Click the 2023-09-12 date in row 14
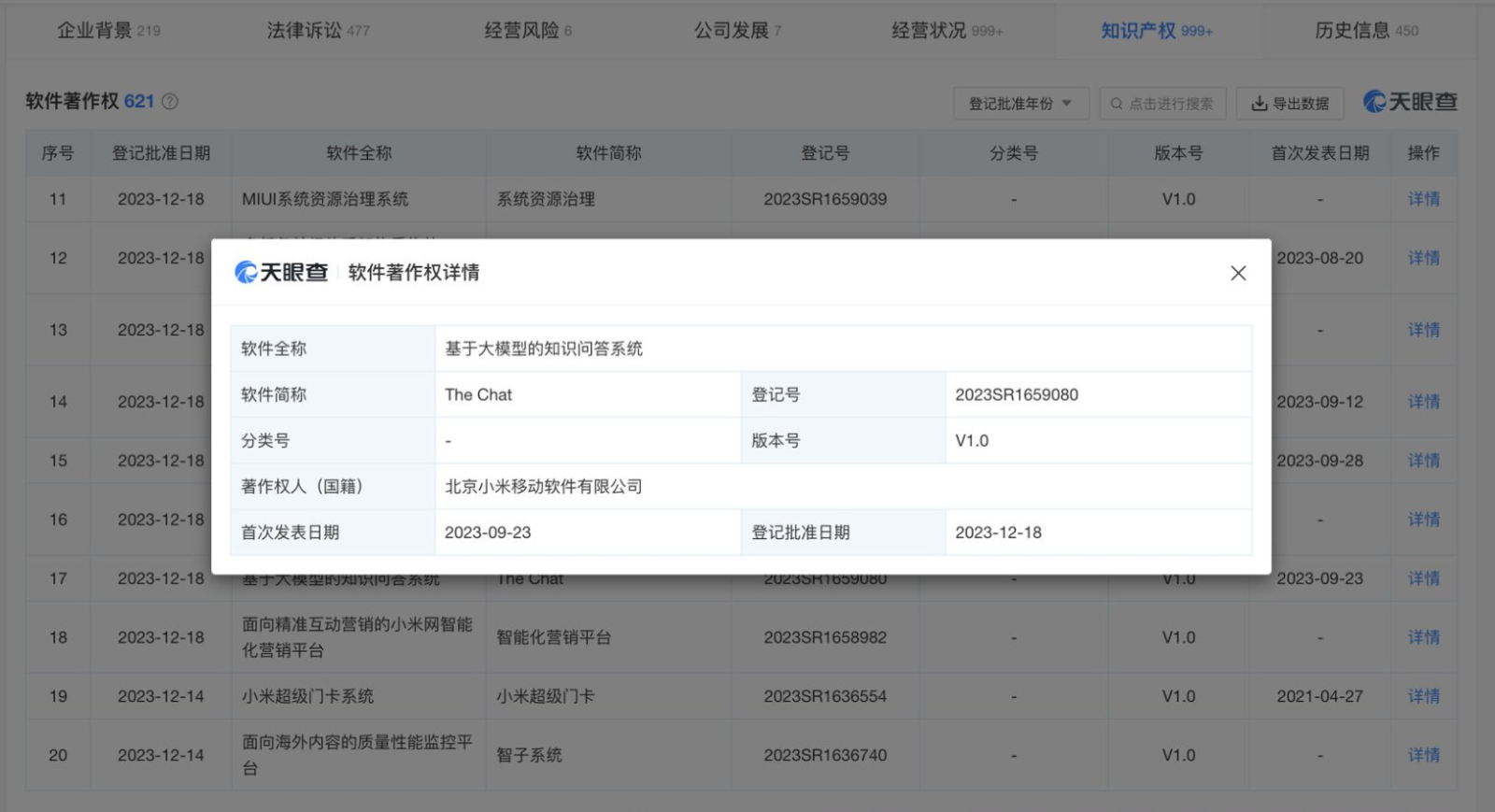 [x=1320, y=402]
